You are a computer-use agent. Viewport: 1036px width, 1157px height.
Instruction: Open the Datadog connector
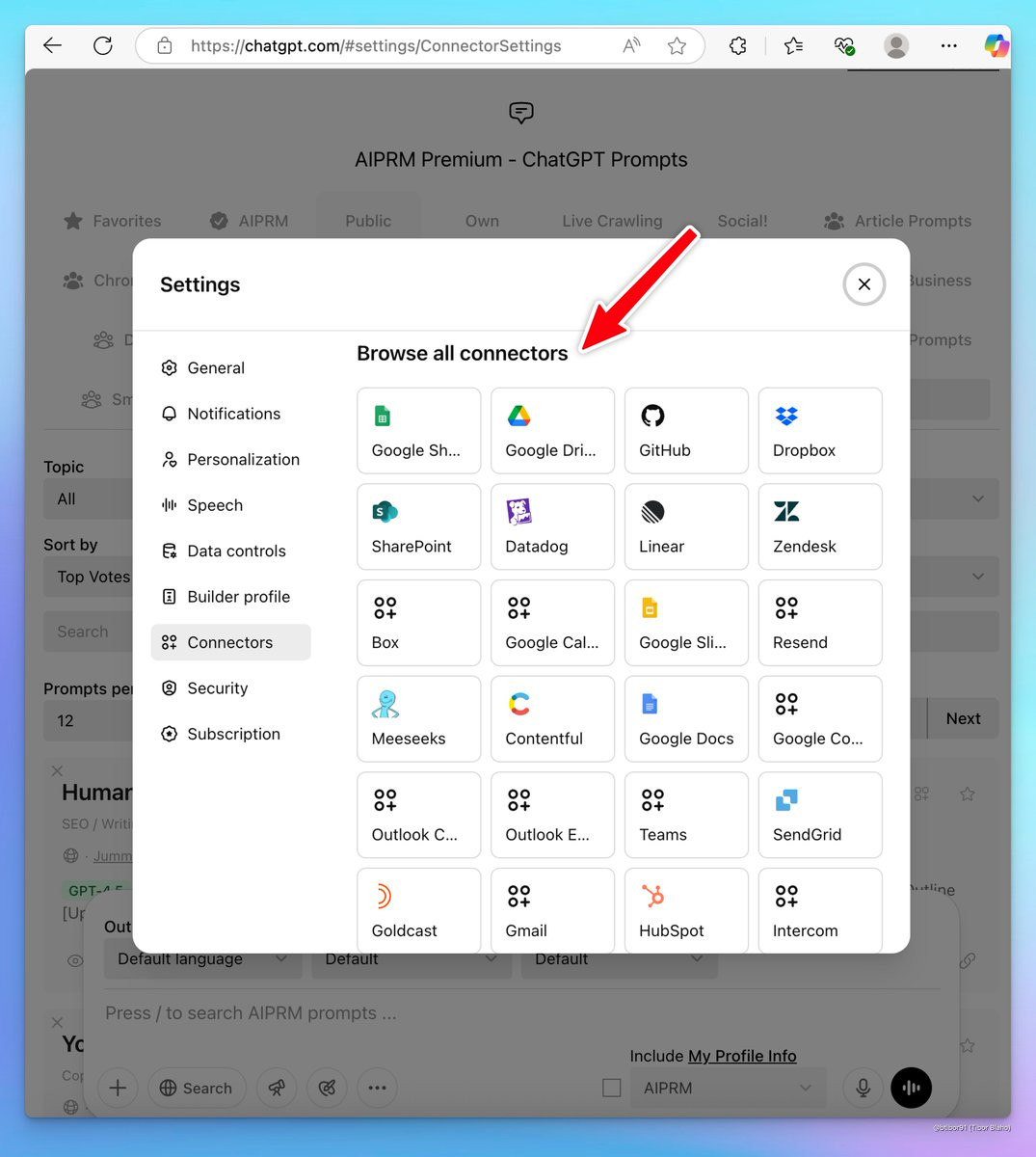click(552, 526)
